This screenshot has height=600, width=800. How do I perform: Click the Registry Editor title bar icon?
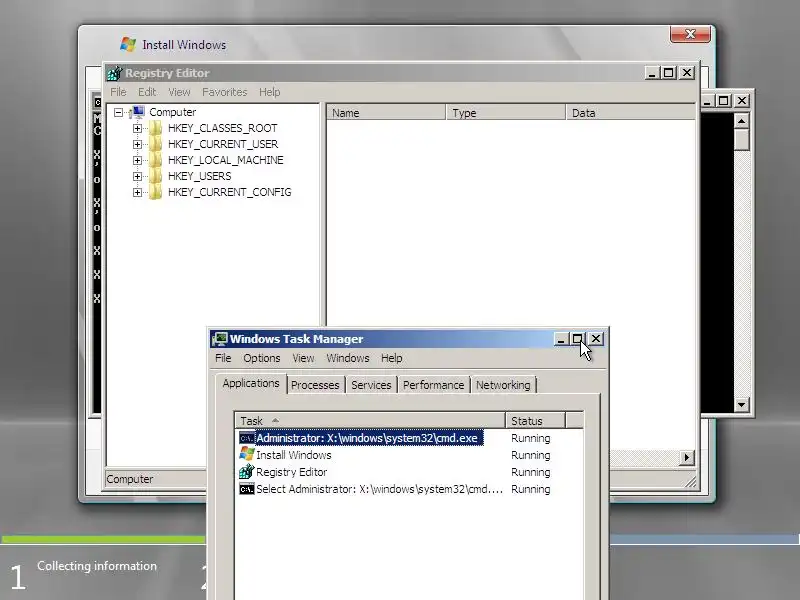tap(114, 73)
